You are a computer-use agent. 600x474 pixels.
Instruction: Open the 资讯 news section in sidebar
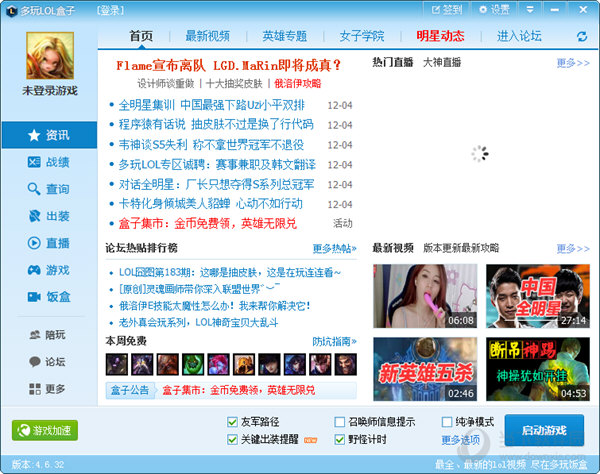(49, 135)
